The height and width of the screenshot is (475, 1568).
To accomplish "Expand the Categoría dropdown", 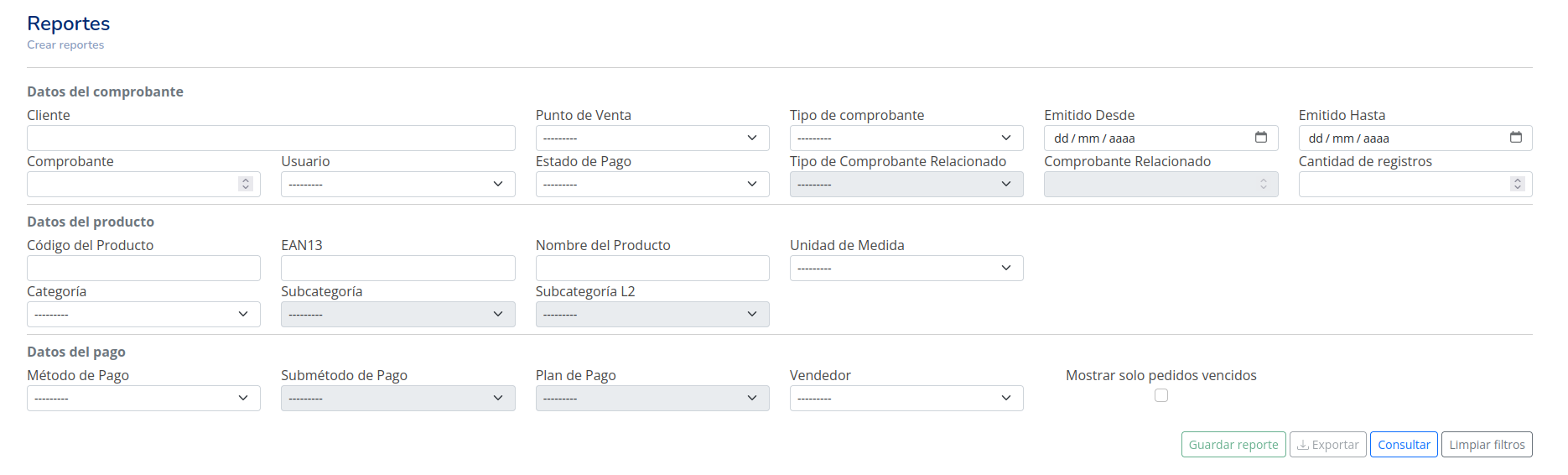I will coord(143,314).
